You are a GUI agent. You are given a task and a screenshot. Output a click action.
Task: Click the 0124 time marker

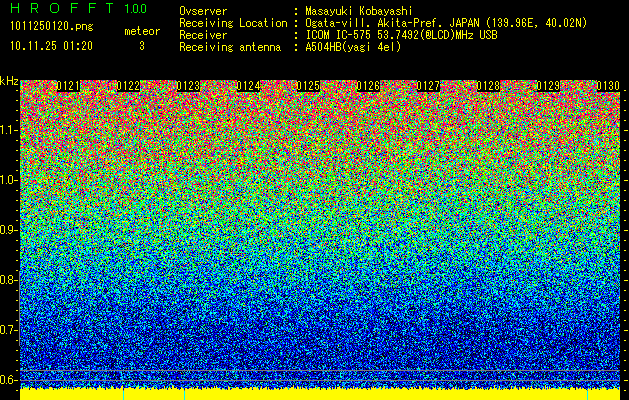248,86
